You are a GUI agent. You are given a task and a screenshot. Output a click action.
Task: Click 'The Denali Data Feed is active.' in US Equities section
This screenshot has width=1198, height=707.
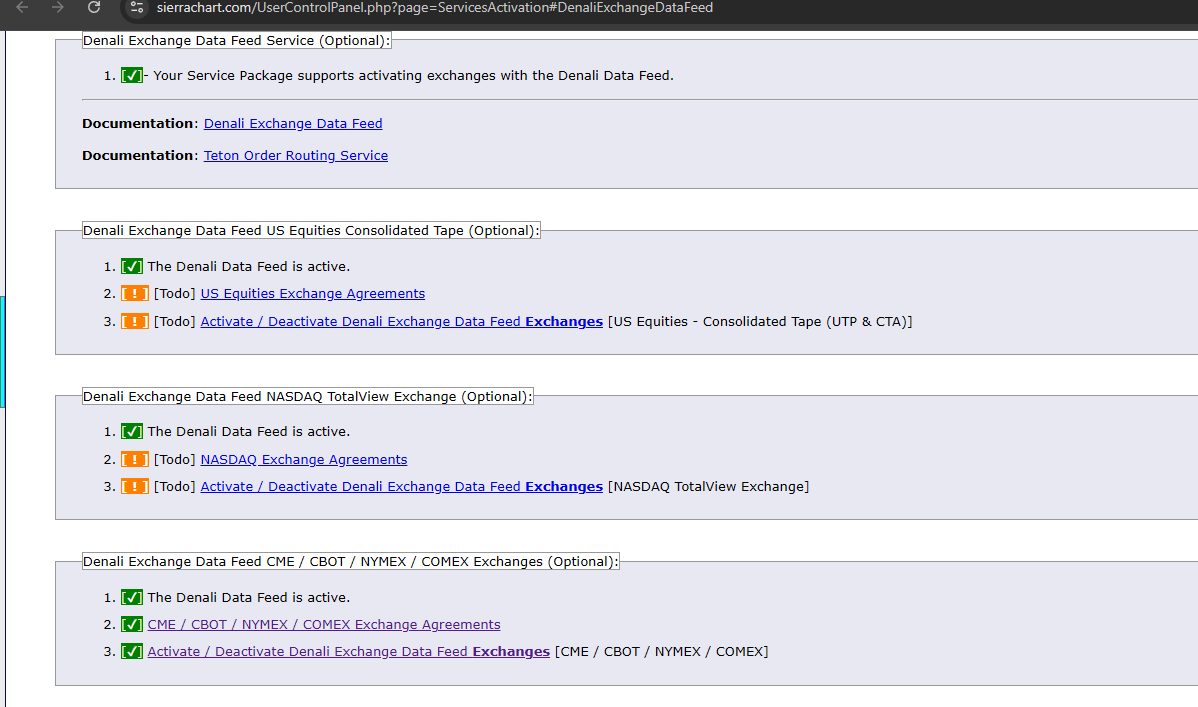click(x=248, y=267)
